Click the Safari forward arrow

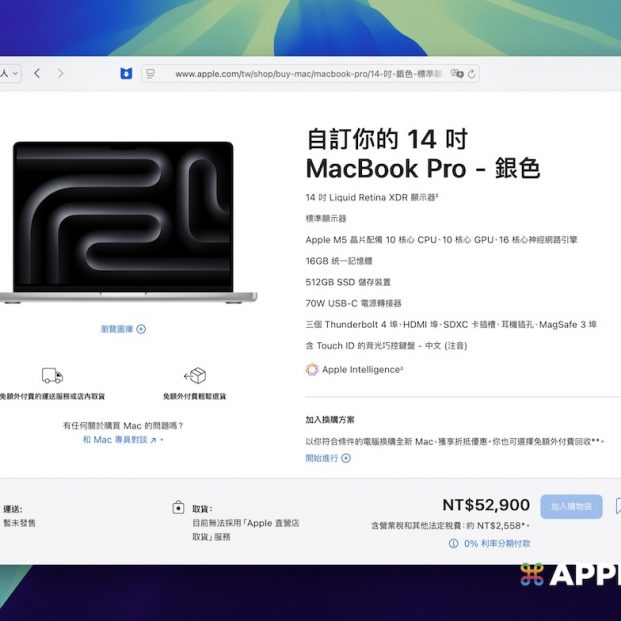[x=61, y=73]
